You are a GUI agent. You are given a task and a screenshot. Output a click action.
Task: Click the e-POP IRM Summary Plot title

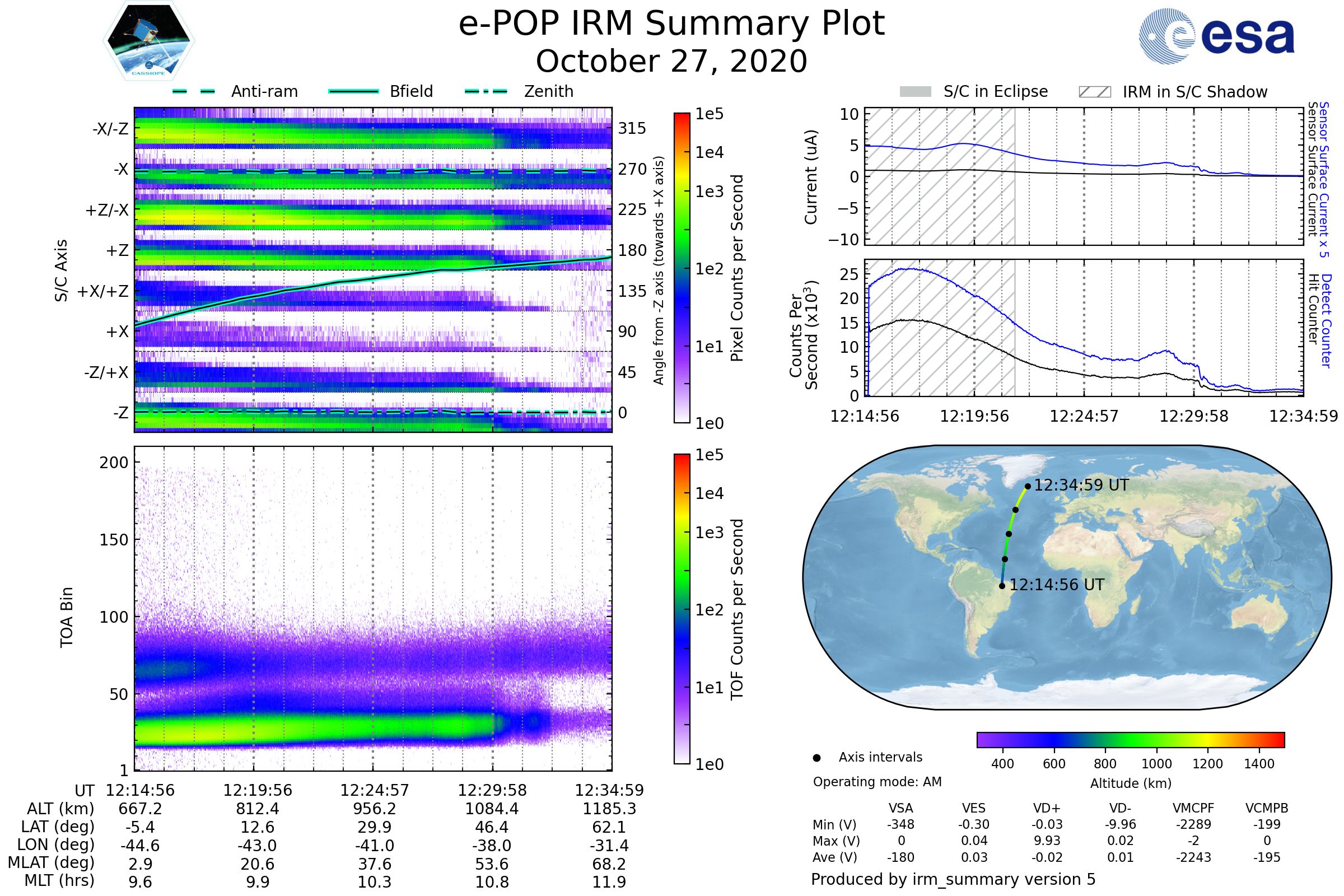coord(671,24)
